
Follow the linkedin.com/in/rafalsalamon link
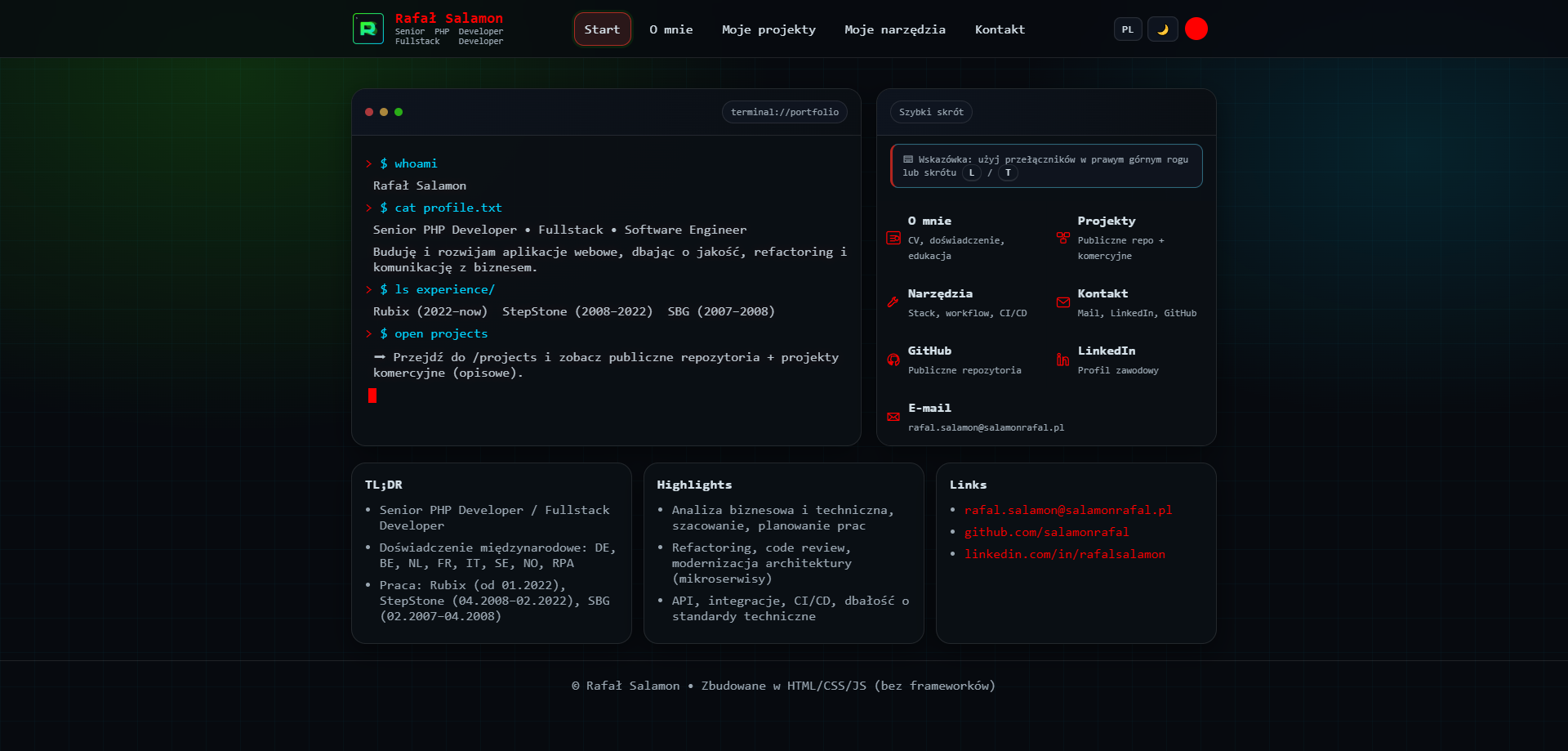point(1064,554)
